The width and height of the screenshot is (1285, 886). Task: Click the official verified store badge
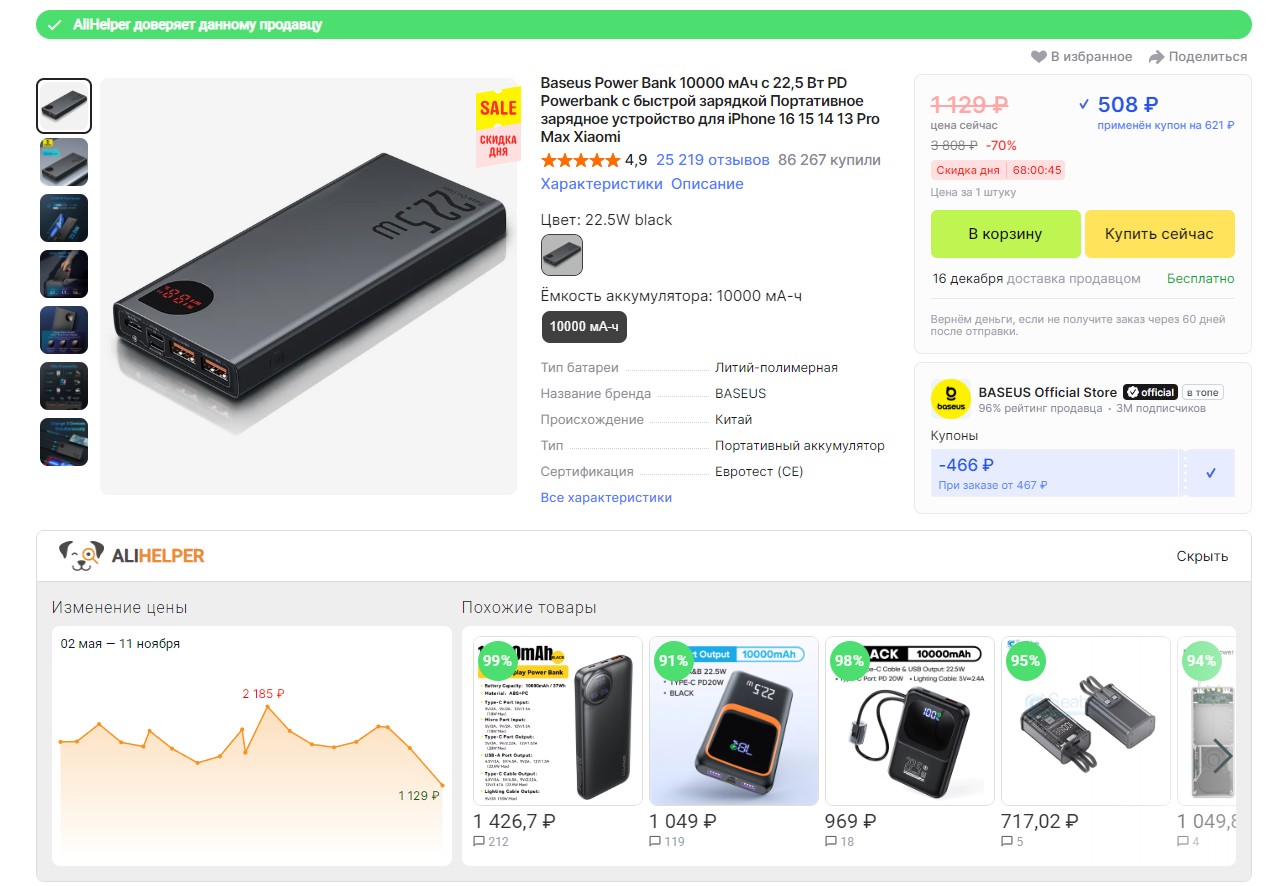click(1150, 392)
